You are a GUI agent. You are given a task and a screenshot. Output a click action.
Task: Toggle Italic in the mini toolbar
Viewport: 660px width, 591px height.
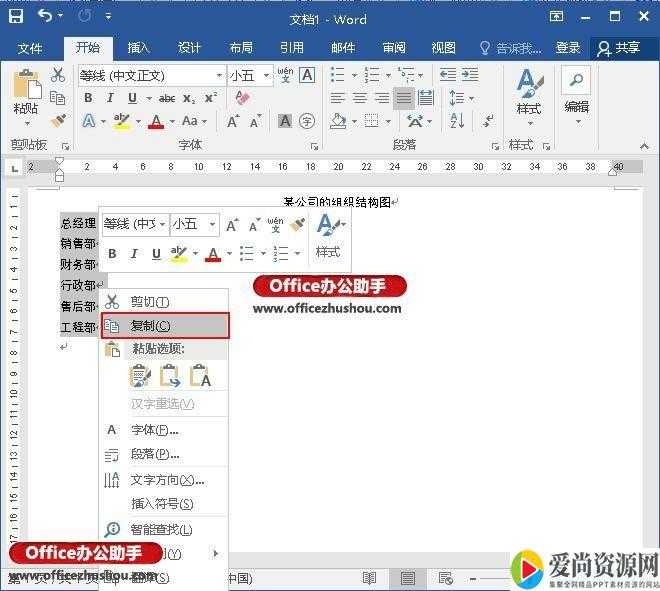point(134,254)
